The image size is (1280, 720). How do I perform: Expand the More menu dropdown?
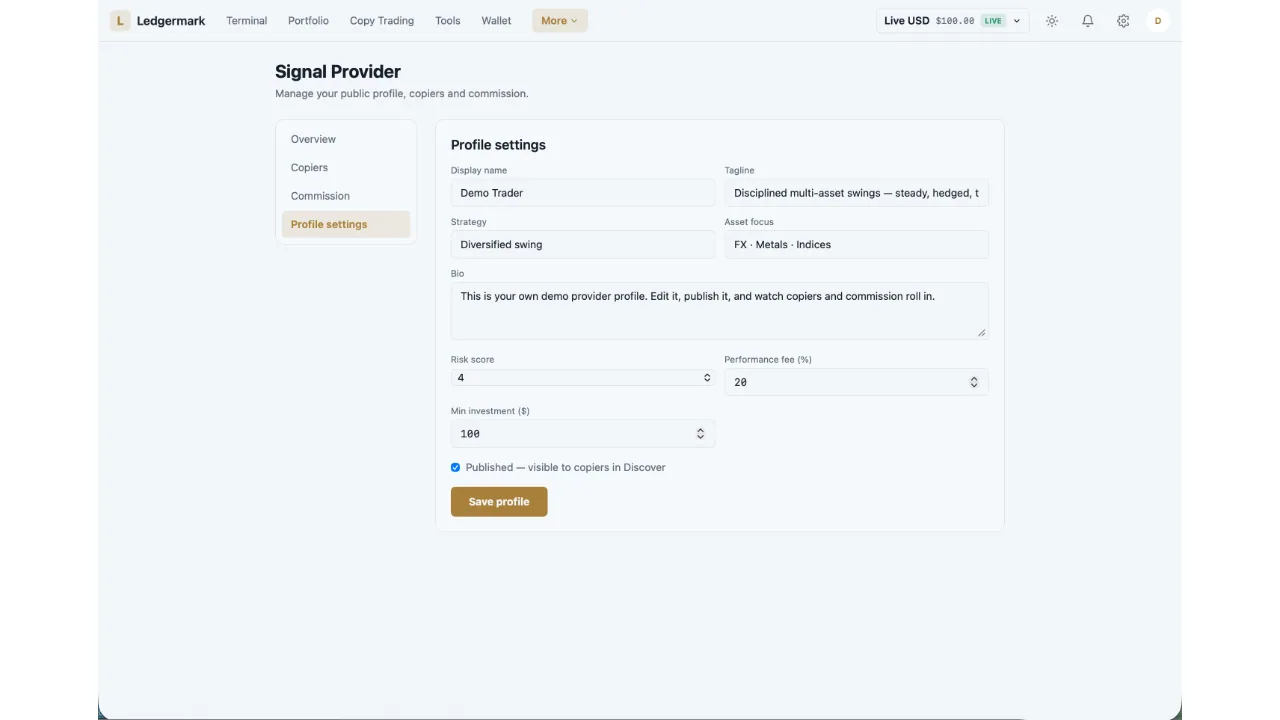click(x=560, y=20)
